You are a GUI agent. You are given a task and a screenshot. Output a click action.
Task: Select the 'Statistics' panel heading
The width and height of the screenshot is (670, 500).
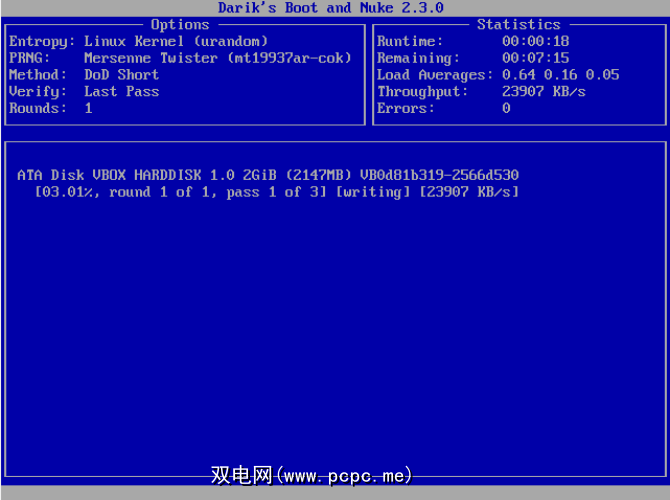(x=518, y=24)
